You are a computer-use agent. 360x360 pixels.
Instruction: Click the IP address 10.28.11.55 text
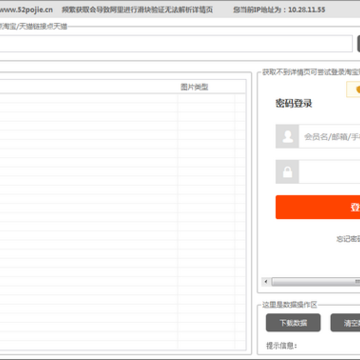coord(307,10)
